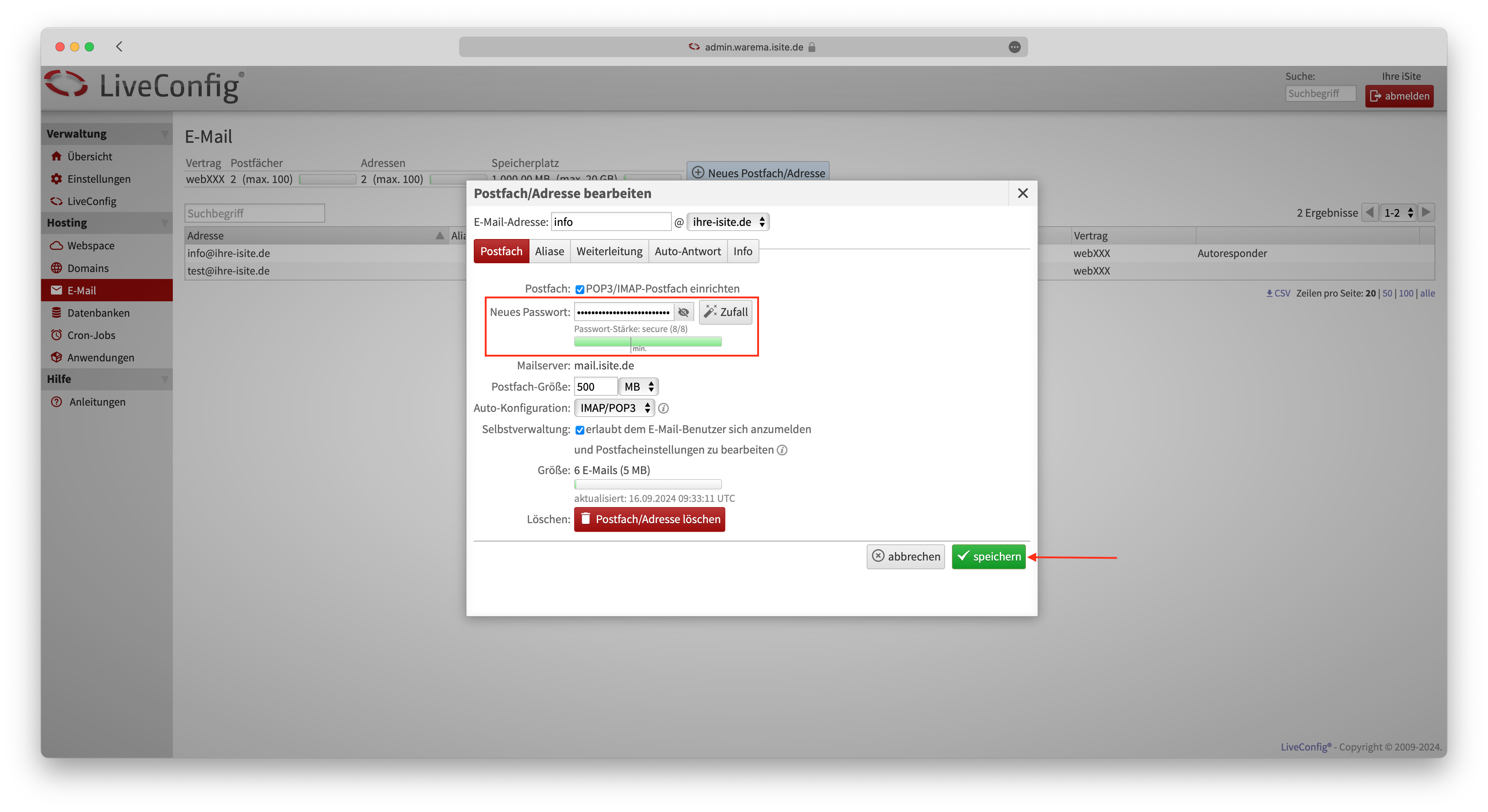Click the Auto-Konfiguration info icon
The height and width of the screenshot is (812, 1488).
point(664,408)
